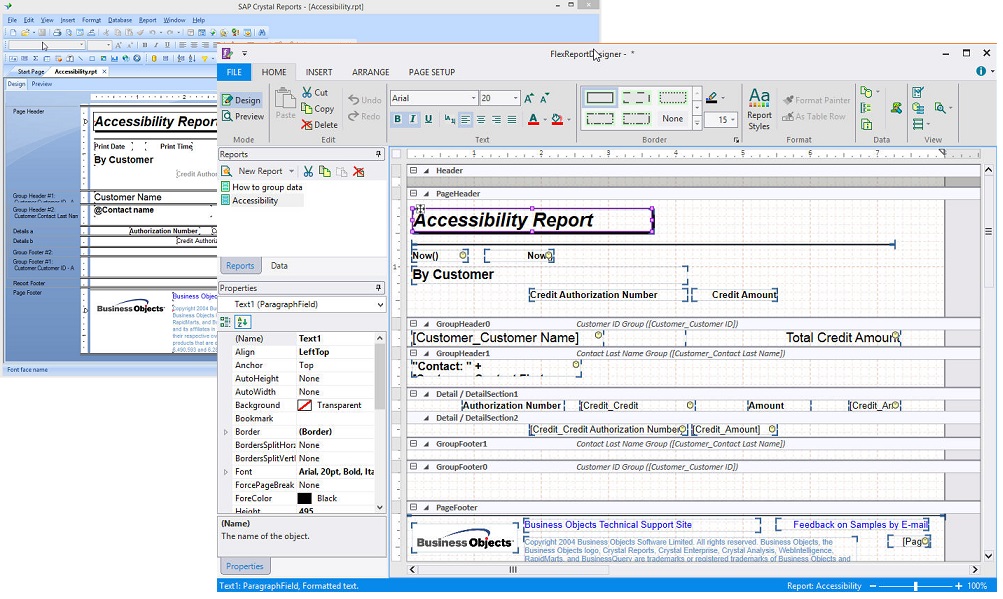Viewport: 1003px width, 599px height.
Task: Toggle center text alignment
Action: tap(480, 119)
